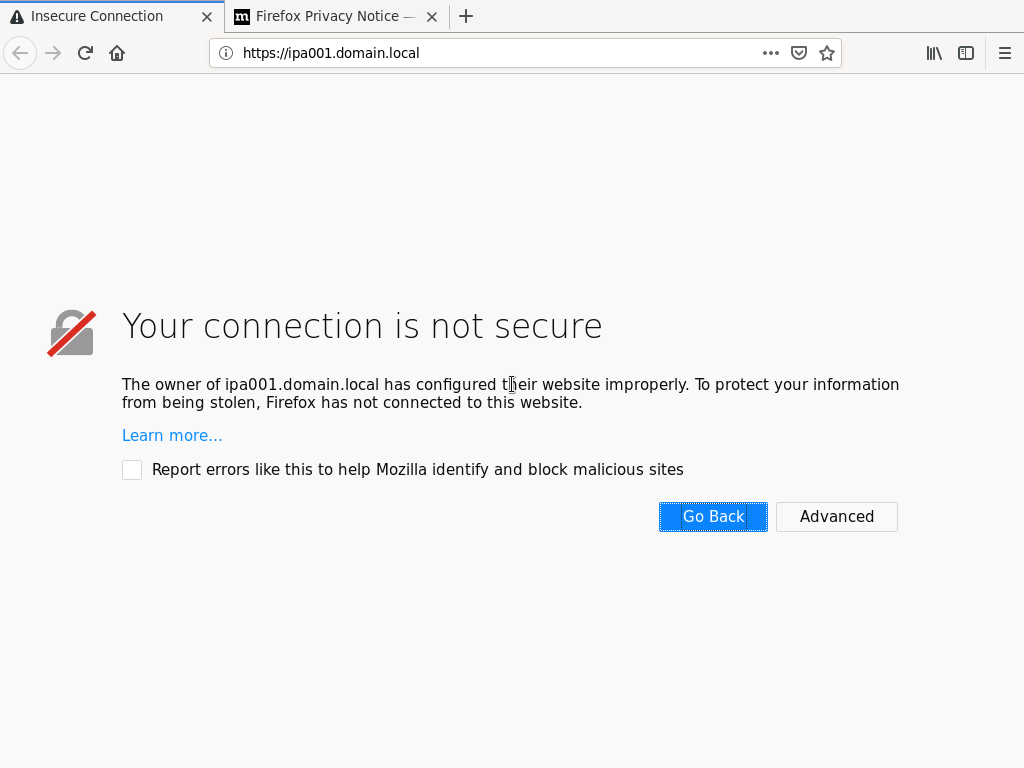The height and width of the screenshot is (768, 1024).
Task: Open the Library panel
Action: 934,54
